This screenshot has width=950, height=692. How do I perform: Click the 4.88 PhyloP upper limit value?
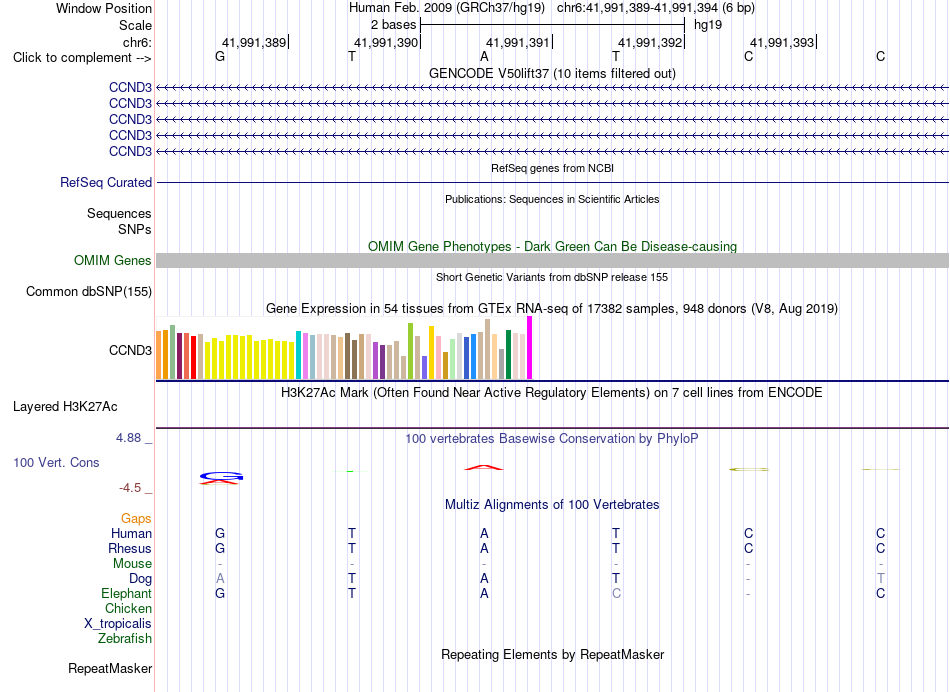tap(128, 437)
